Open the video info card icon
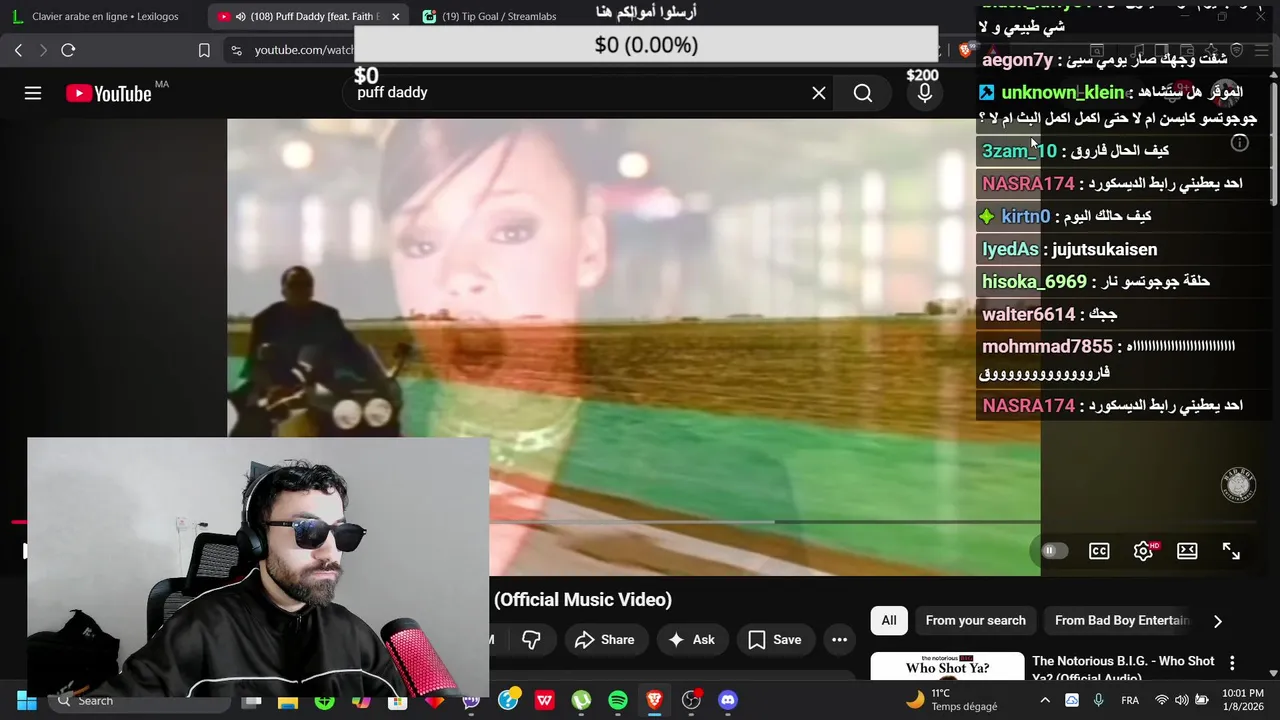1280x720 pixels. pyautogui.click(x=1239, y=142)
